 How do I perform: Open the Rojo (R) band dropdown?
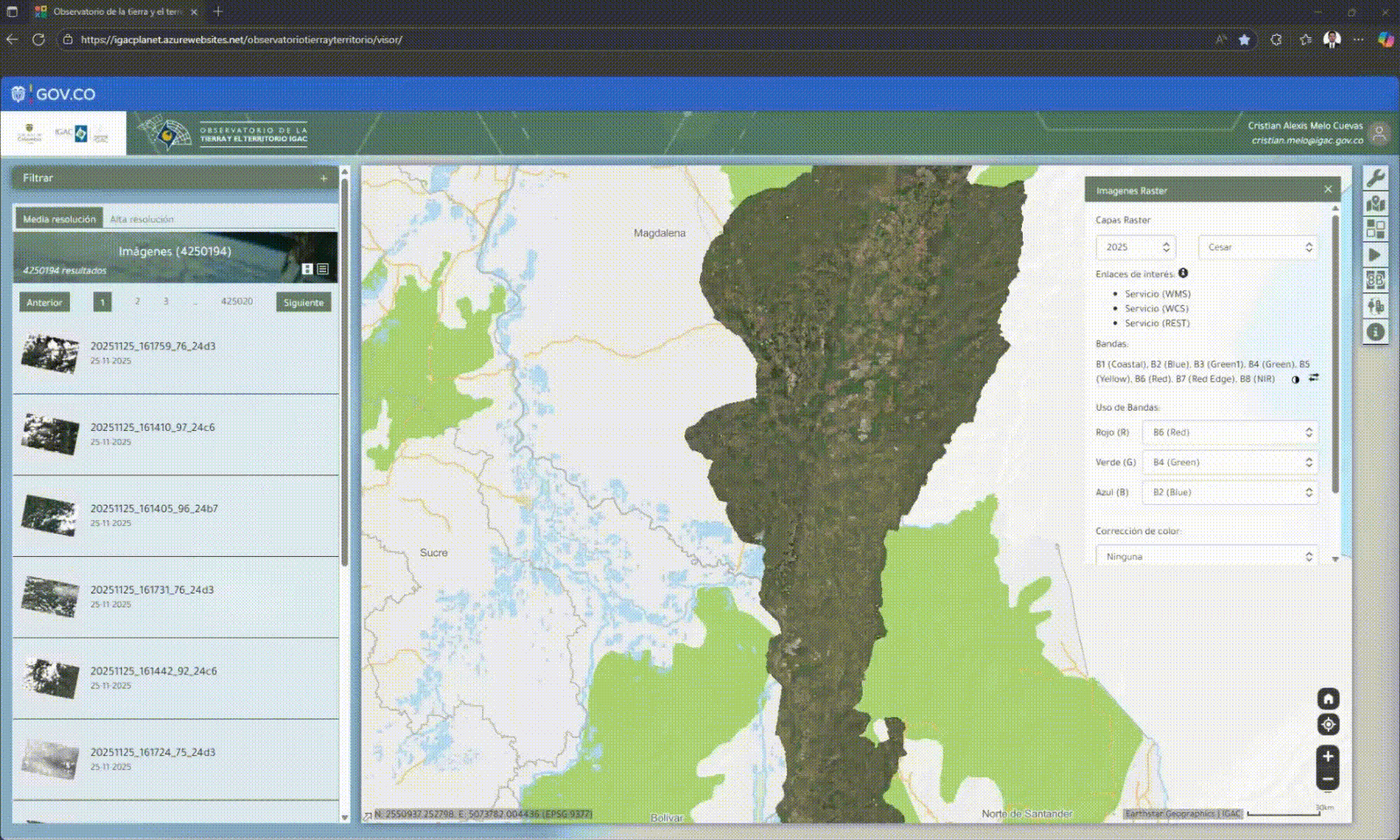[1230, 432]
